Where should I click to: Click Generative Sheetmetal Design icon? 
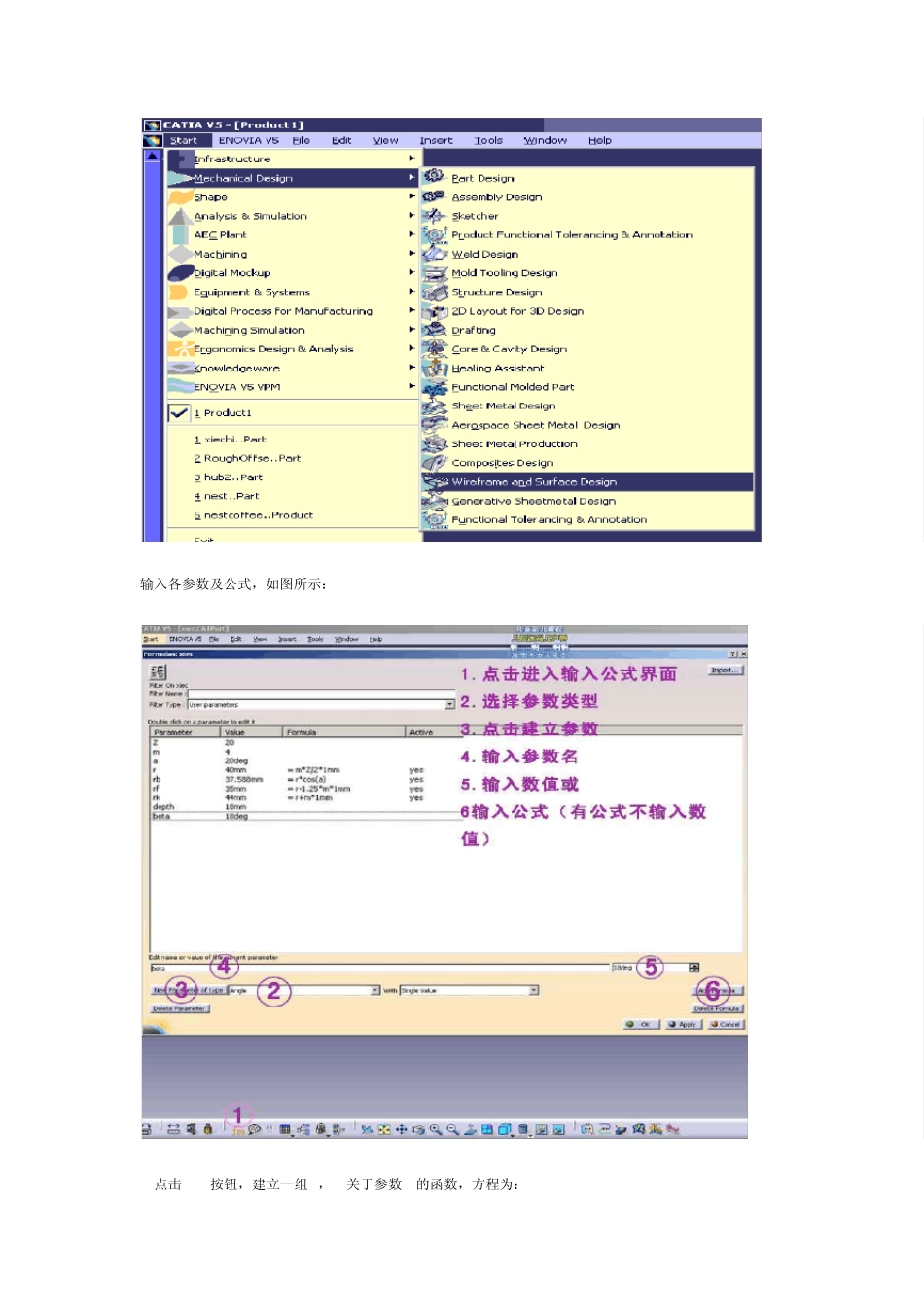(x=434, y=500)
